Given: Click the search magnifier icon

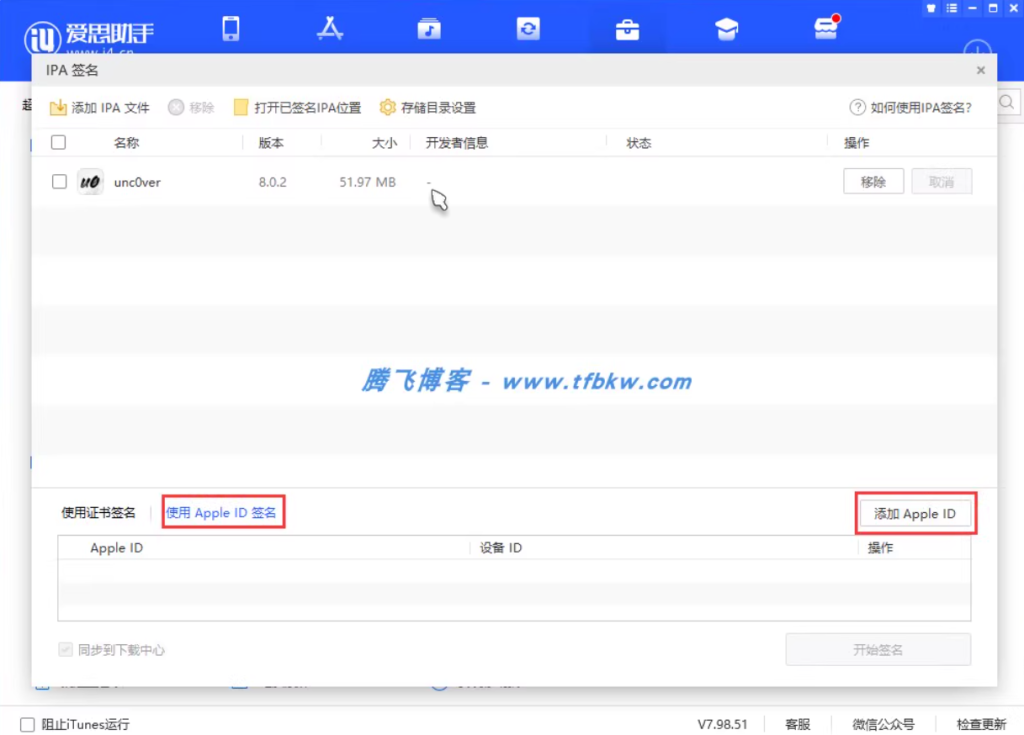Looking at the screenshot, I should [x=1007, y=102].
